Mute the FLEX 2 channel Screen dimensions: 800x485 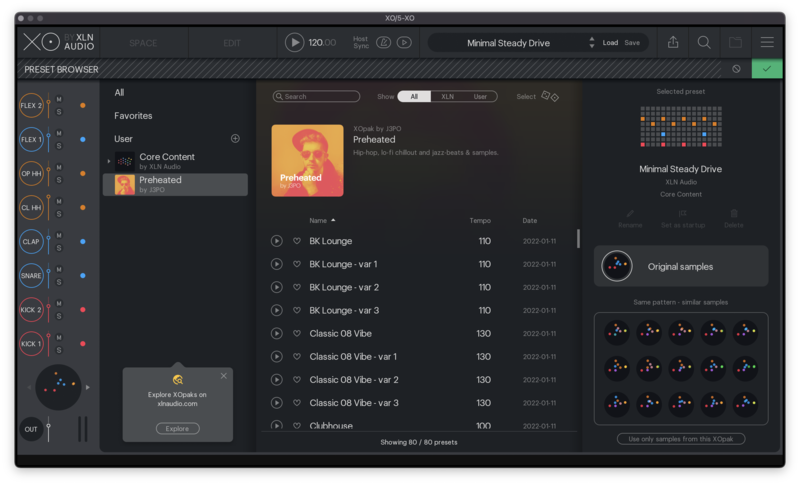(59, 99)
